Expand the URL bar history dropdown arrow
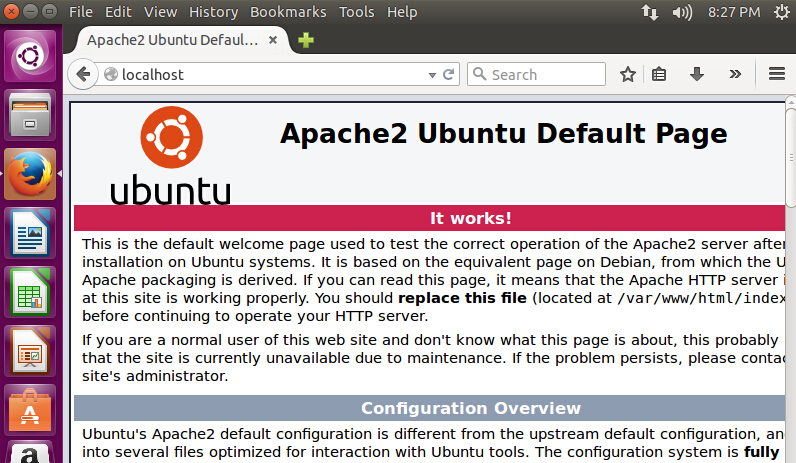Screen dimensions: 796x463 (432, 75)
